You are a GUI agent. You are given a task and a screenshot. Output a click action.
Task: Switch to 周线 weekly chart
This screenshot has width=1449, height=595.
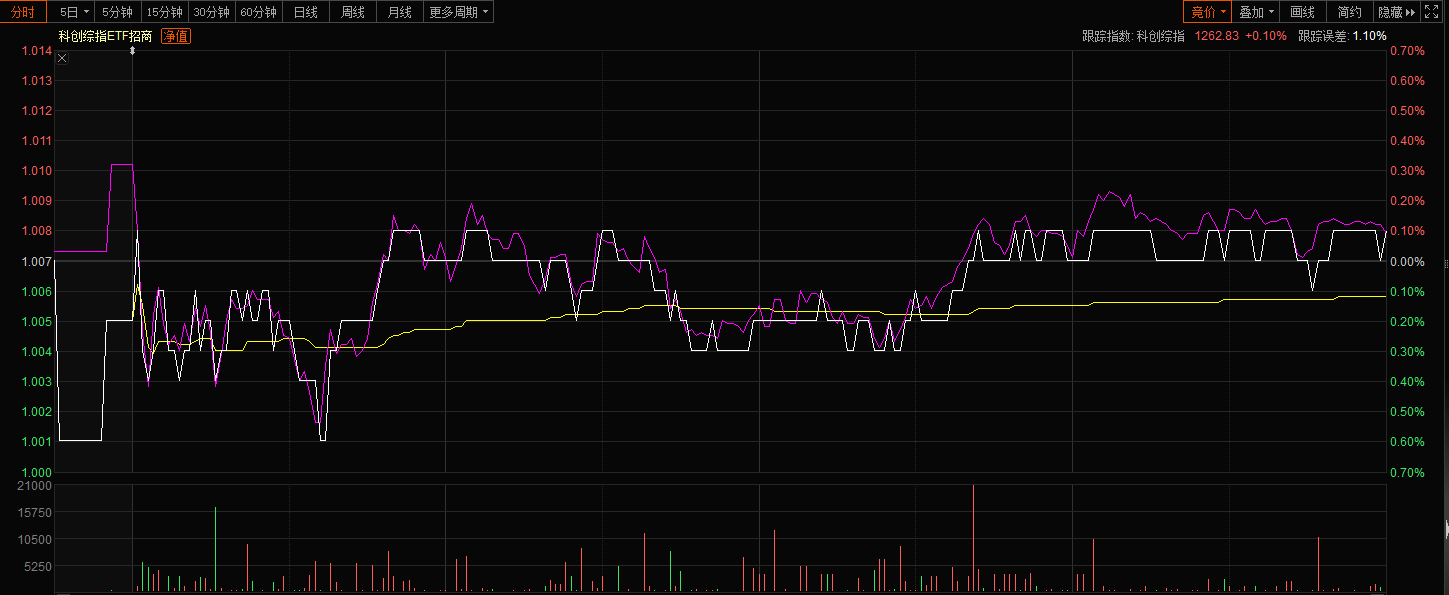(353, 12)
